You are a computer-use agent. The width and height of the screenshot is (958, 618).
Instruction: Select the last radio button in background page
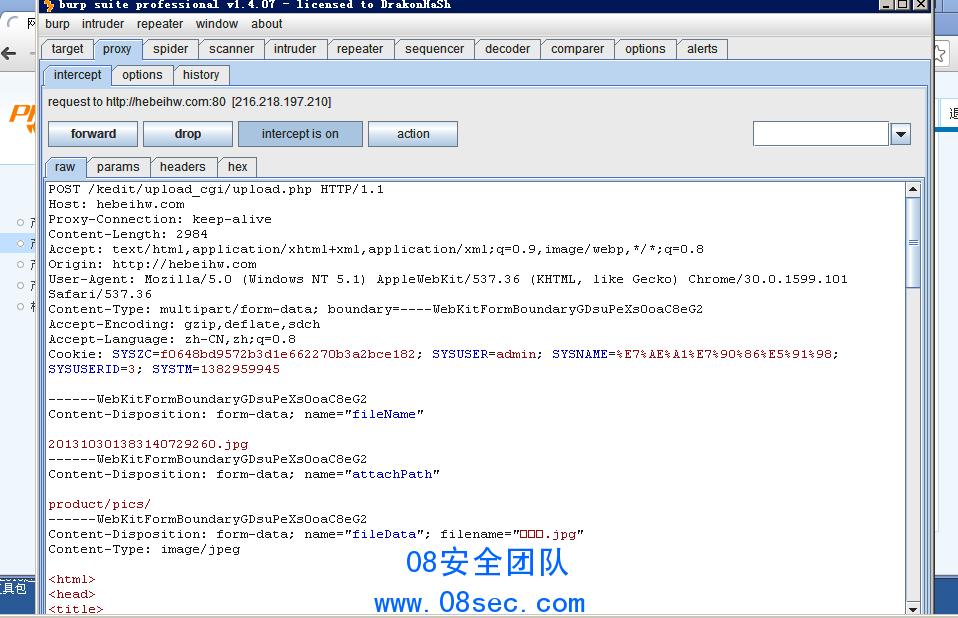[21, 306]
